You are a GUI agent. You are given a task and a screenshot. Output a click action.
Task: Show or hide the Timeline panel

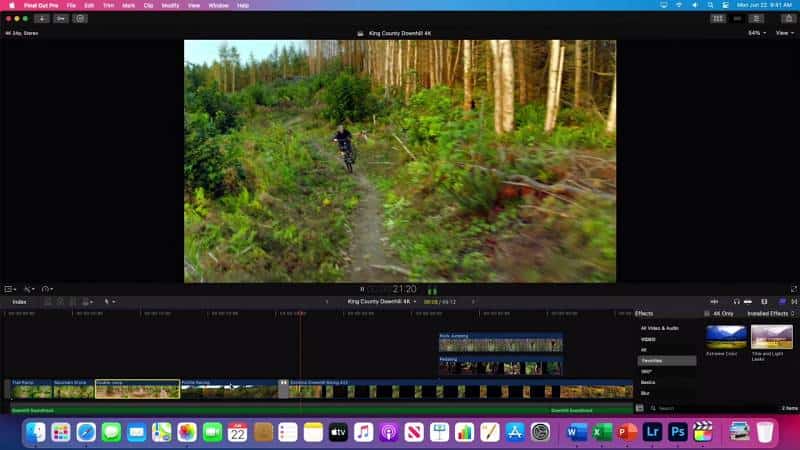[737, 18]
